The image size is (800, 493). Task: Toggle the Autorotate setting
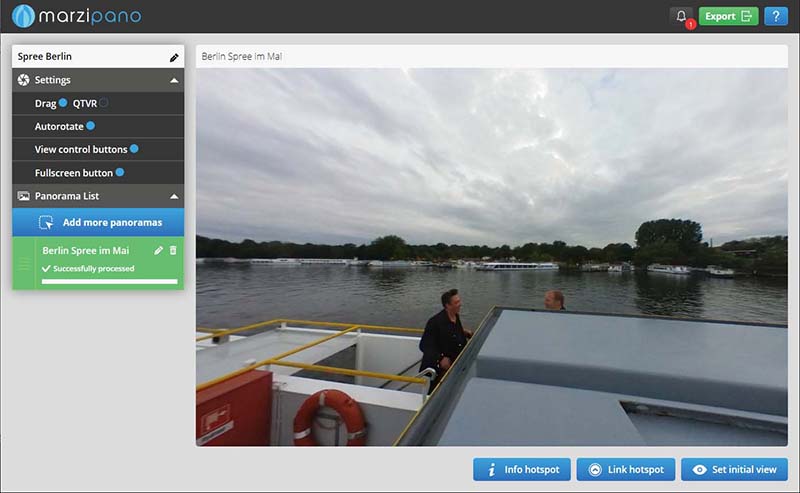[x=90, y=126]
